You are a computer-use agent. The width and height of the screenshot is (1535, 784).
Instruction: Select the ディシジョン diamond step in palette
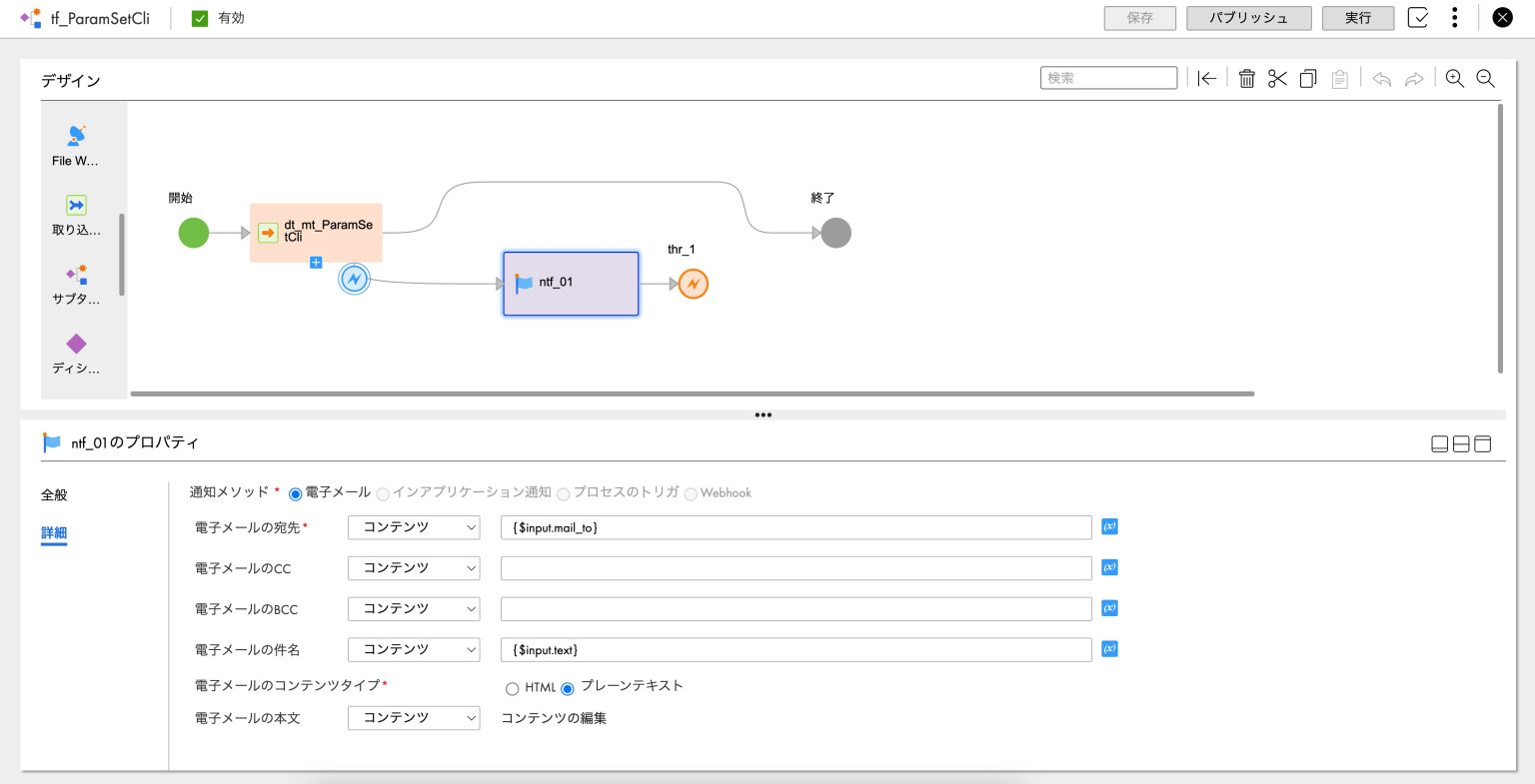click(x=75, y=352)
